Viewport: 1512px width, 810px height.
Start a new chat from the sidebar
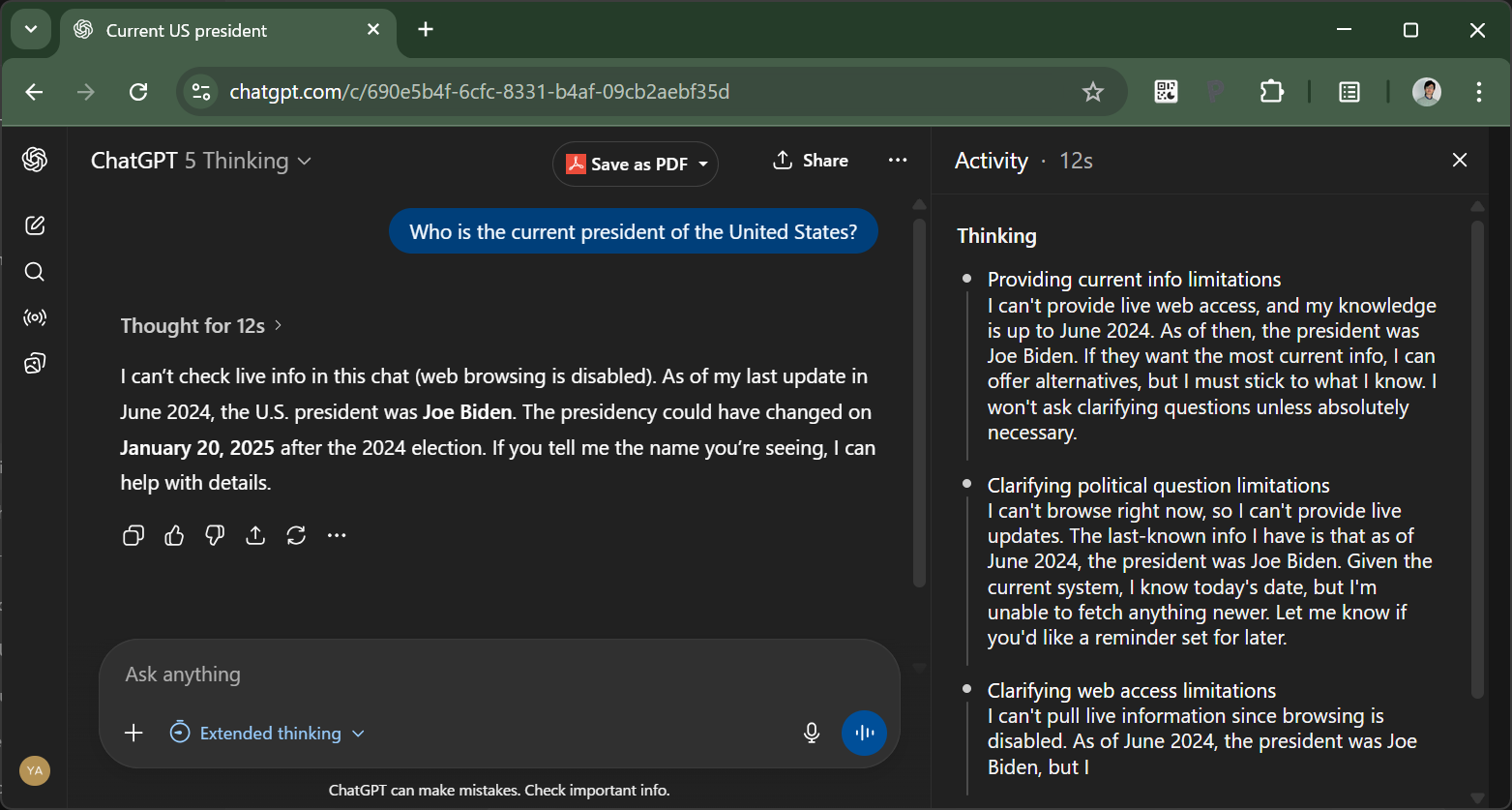[x=34, y=225]
